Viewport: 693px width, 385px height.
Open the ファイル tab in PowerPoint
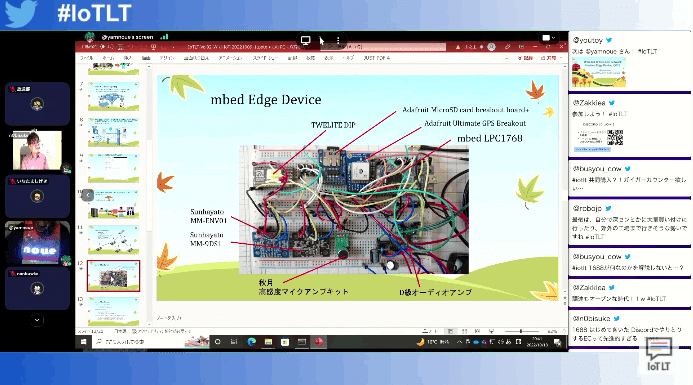[86, 58]
